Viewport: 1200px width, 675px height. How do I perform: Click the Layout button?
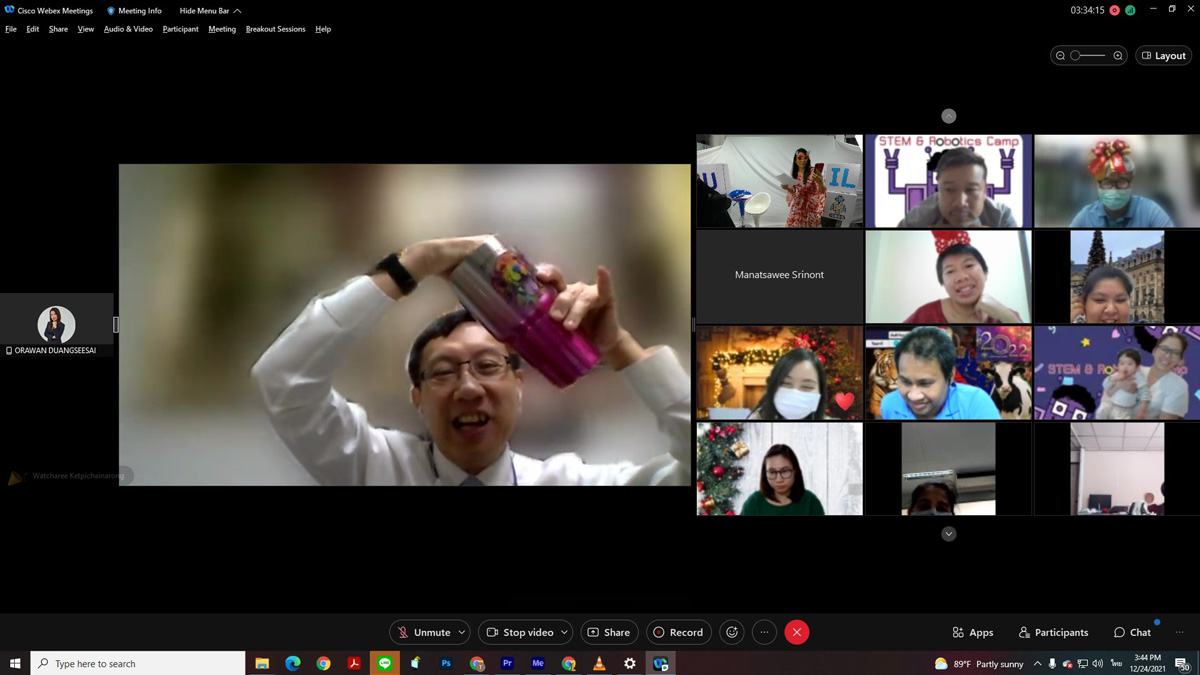tap(1164, 56)
